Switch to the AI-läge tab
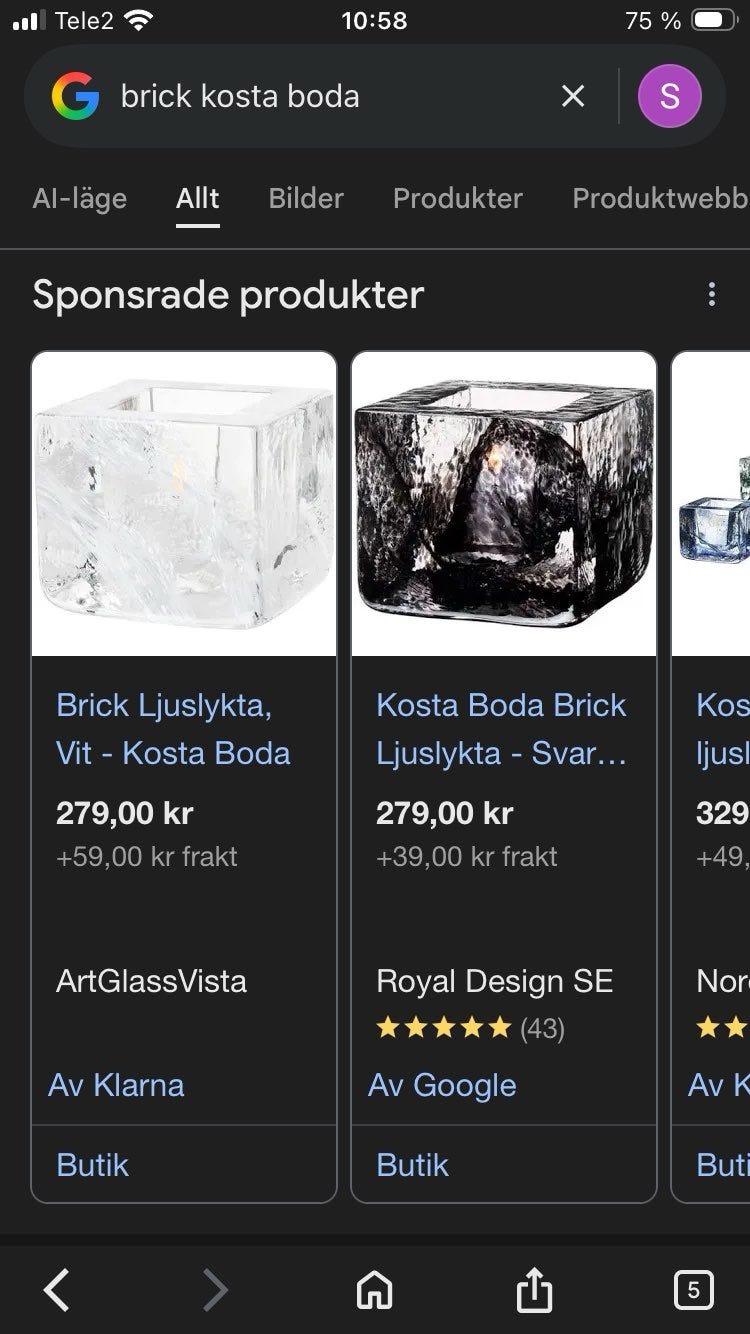This screenshot has height=1334, width=750. (80, 198)
